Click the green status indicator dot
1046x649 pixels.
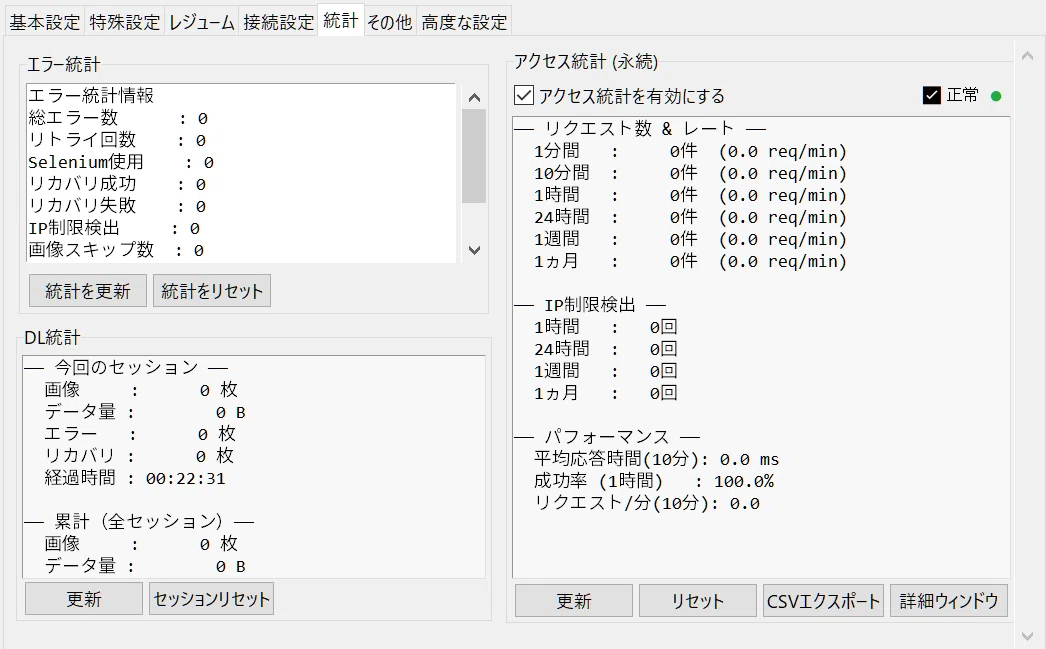coord(996,96)
